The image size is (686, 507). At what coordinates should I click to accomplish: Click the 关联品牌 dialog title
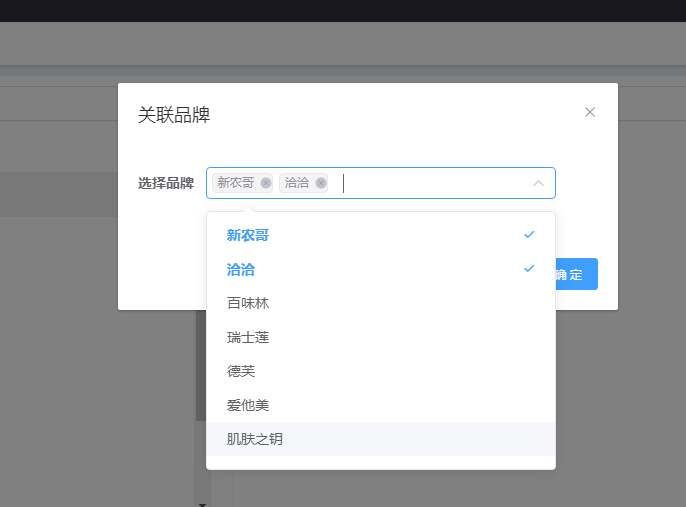[x=174, y=114]
